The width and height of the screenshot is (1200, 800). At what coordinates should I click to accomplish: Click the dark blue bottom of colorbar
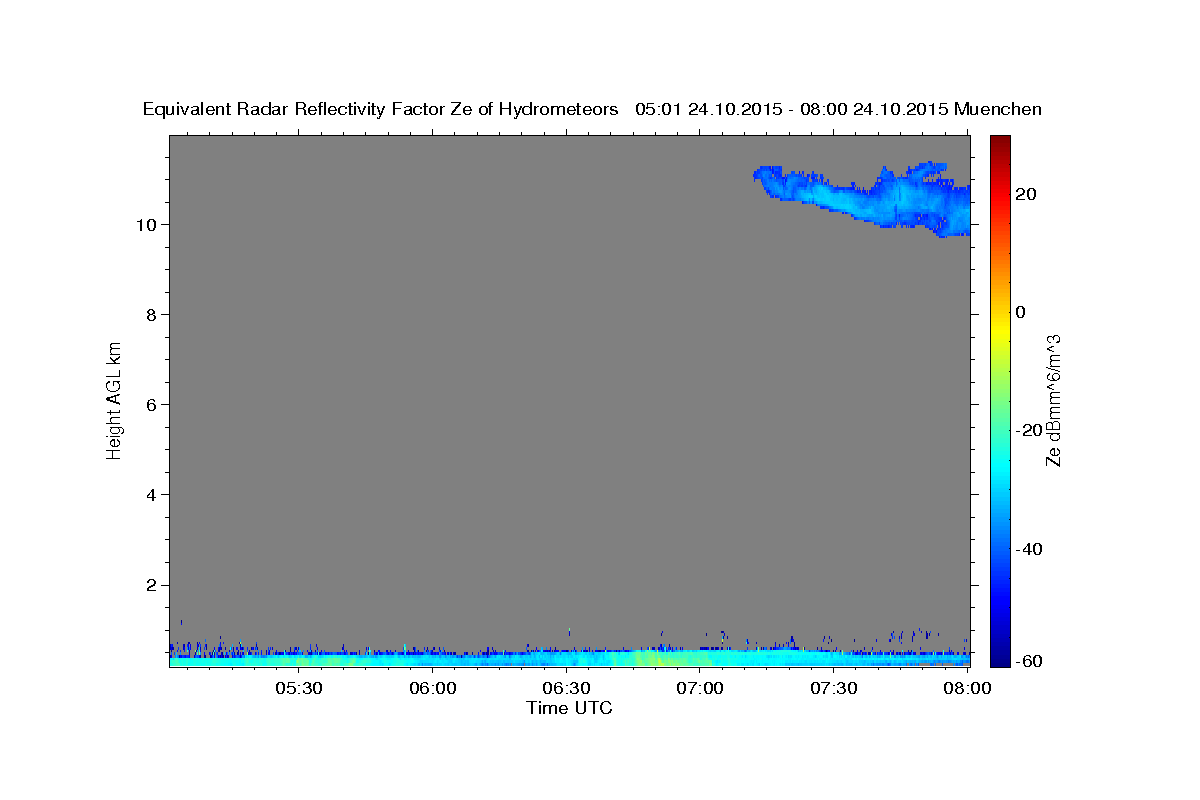click(x=1000, y=655)
